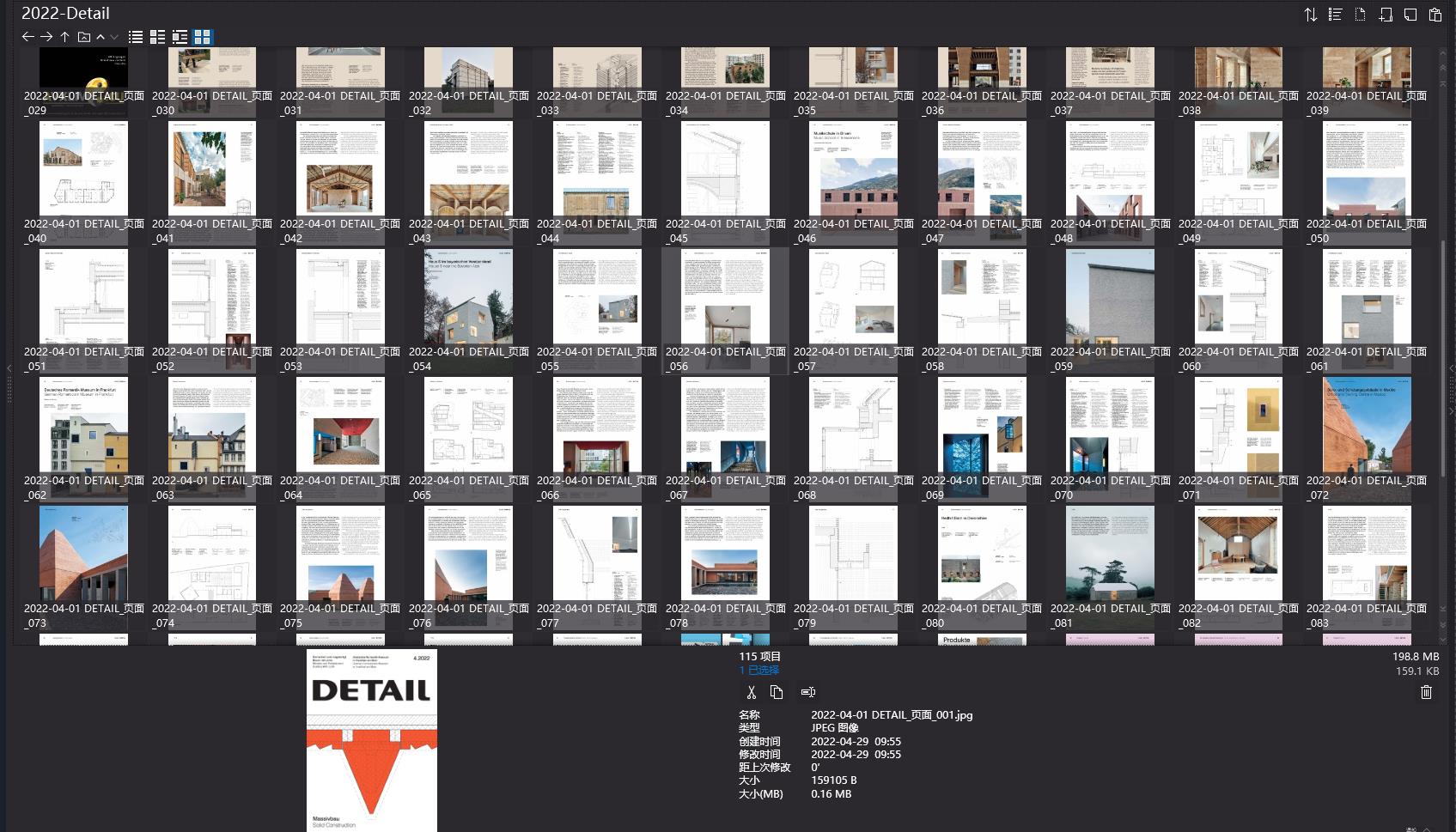Navigate back to the previous folder
Viewport: 1456px width, 832px height.
point(27,37)
